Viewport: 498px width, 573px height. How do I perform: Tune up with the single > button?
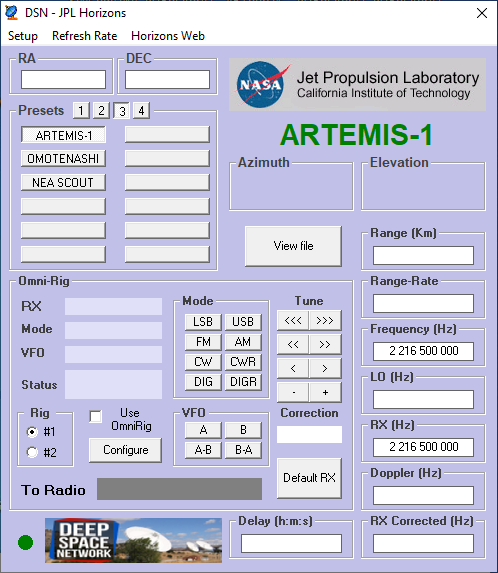[x=325, y=368]
